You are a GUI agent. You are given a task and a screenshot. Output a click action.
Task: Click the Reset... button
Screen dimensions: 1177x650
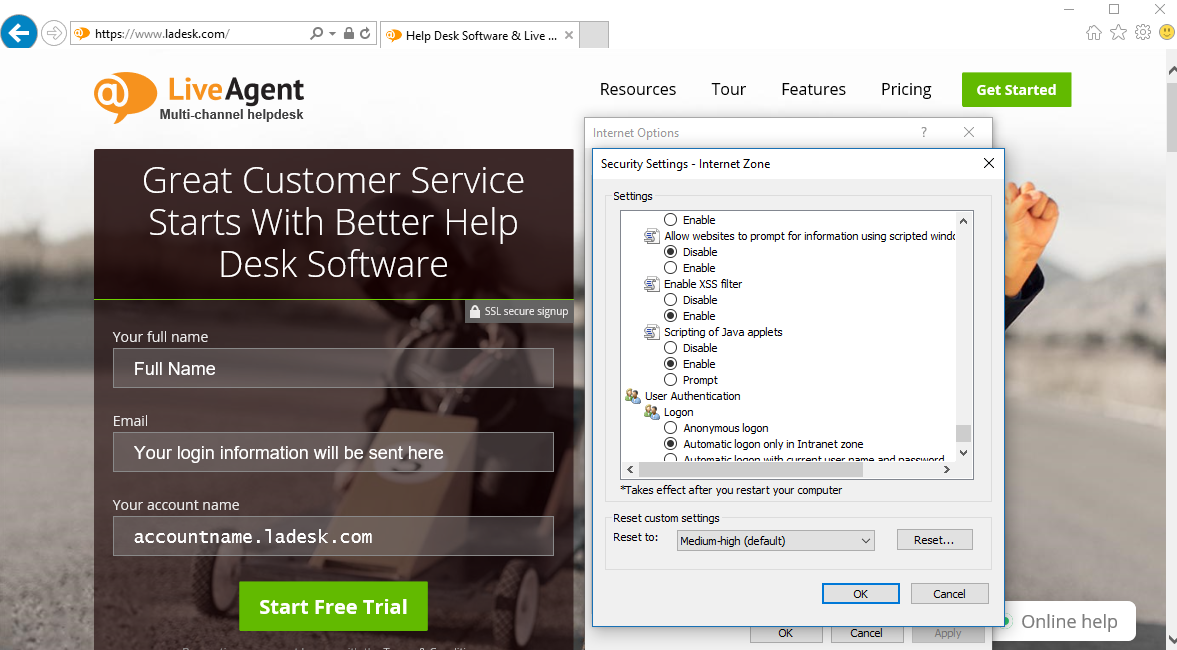click(x=934, y=540)
